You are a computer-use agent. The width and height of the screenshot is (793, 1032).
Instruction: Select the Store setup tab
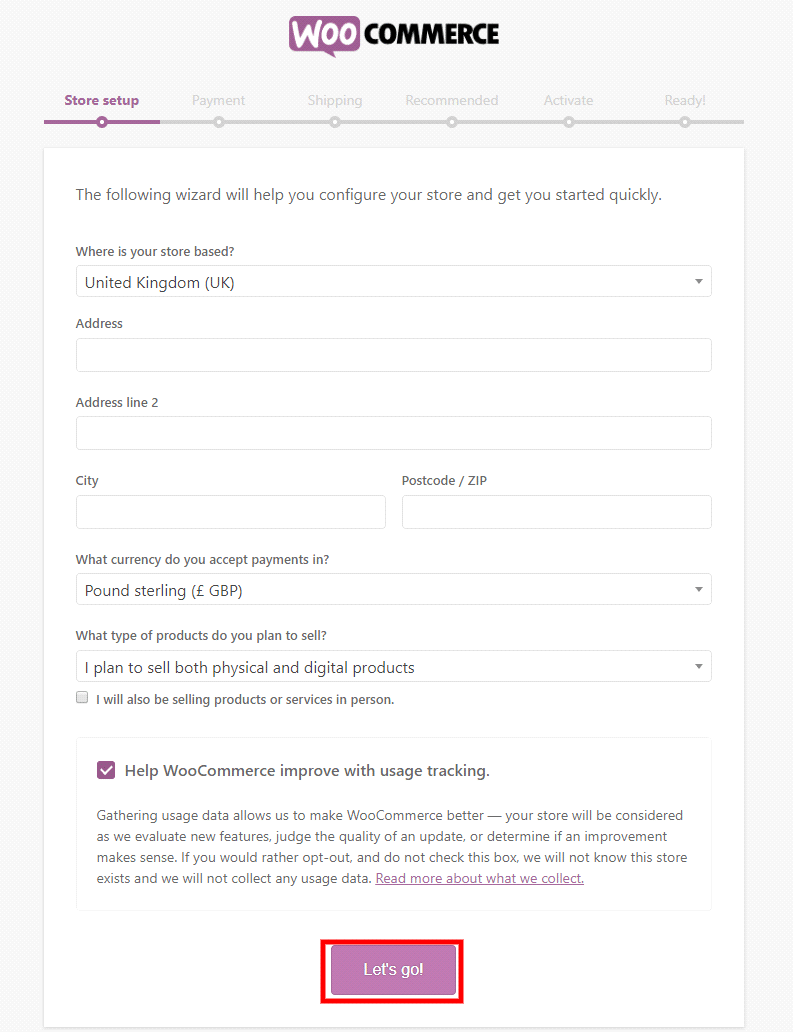101,100
